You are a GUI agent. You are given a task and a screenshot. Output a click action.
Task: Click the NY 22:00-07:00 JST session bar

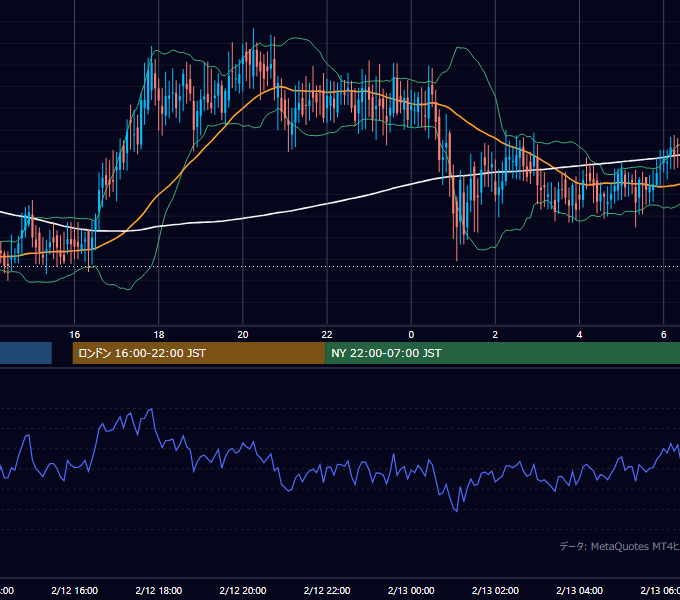coord(502,353)
